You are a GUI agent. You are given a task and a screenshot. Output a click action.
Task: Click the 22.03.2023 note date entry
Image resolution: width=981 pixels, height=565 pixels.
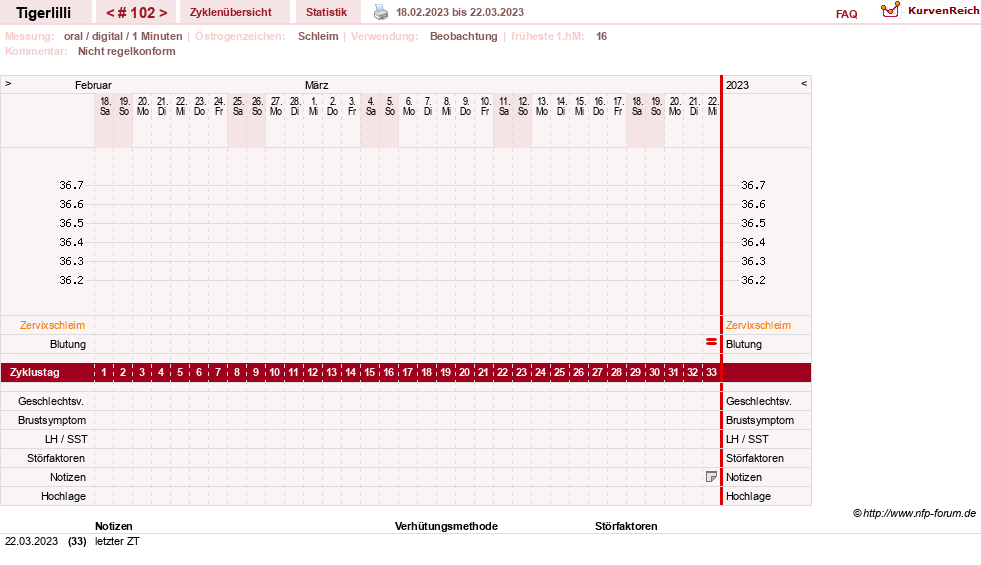tap(31, 541)
